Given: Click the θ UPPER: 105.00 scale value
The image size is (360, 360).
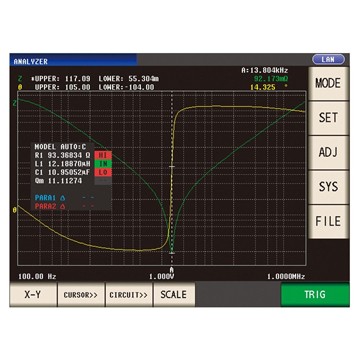Looking at the screenshot, I should [x=63, y=87].
